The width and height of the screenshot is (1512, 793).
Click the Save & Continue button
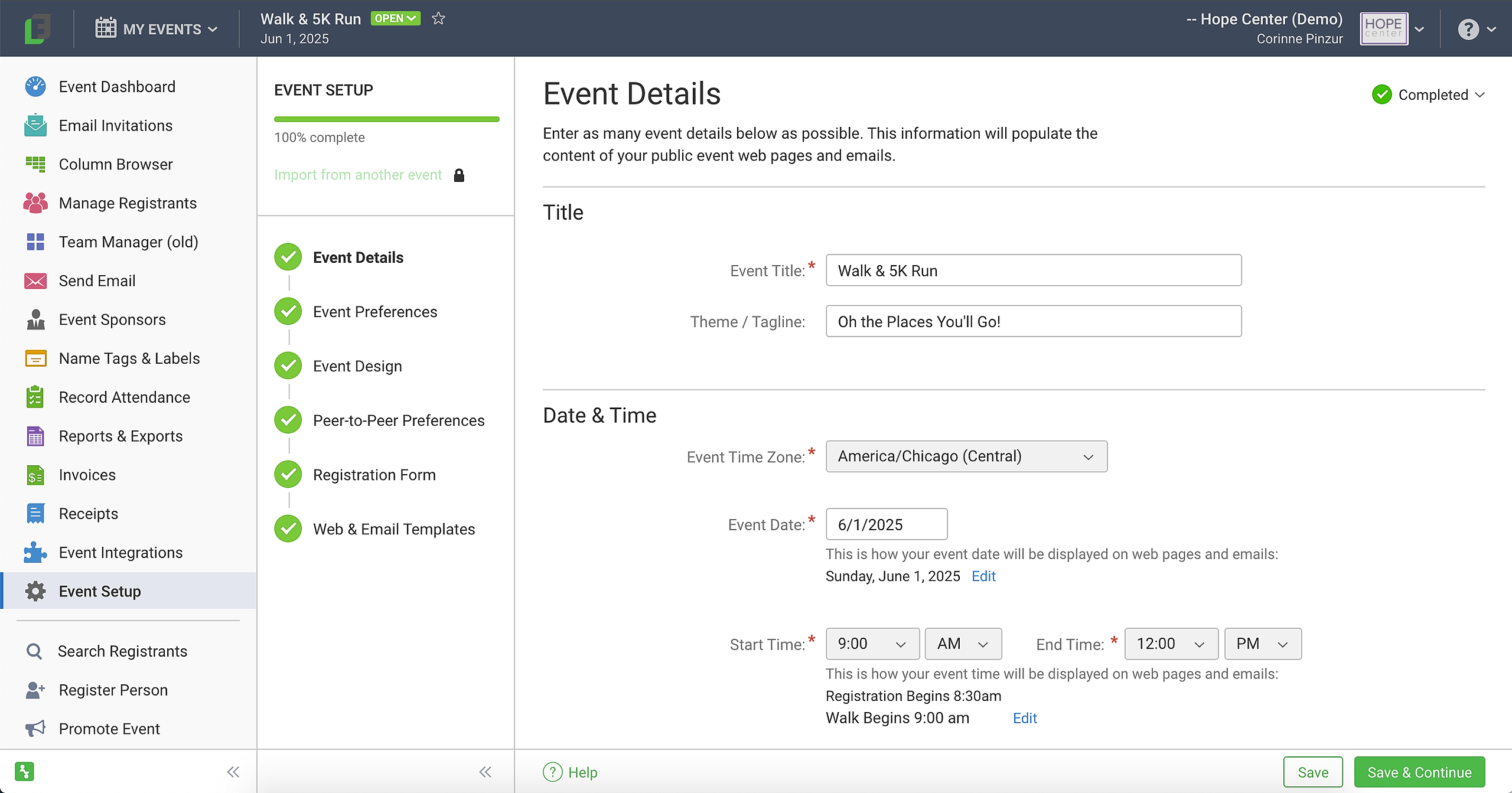coord(1419,772)
